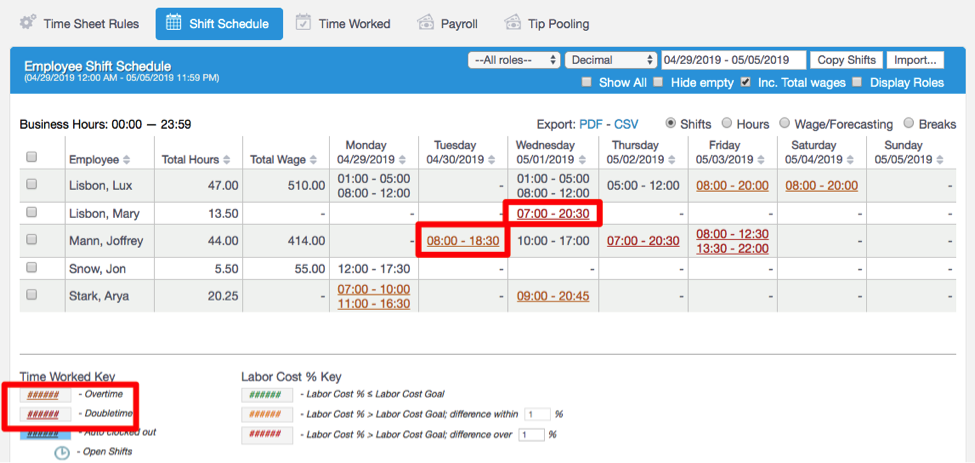Viewport: 975px width, 463px height.
Task: Click the Time Worked checkmark icon
Action: tap(303, 23)
